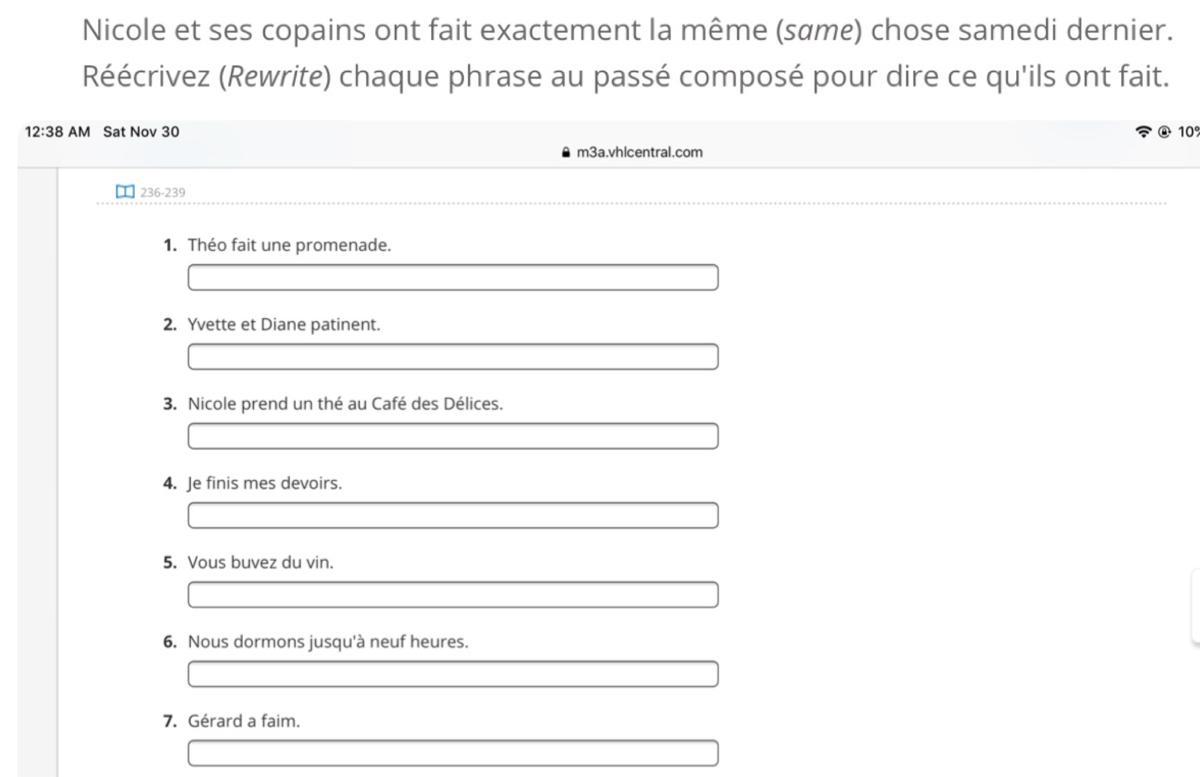Tap the orientation lock status icon

tap(1164, 132)
